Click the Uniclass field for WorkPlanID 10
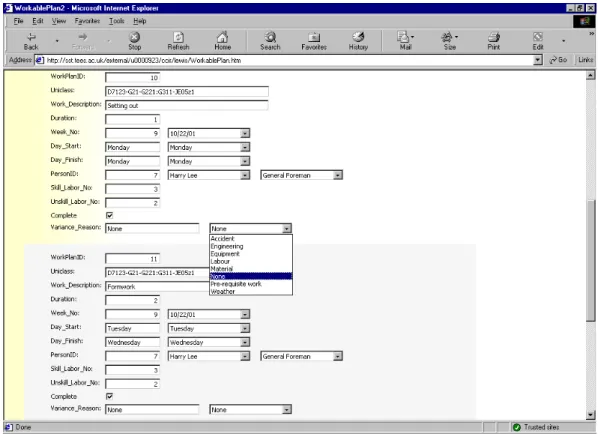The image size is (598, 434). coord(186,92)
